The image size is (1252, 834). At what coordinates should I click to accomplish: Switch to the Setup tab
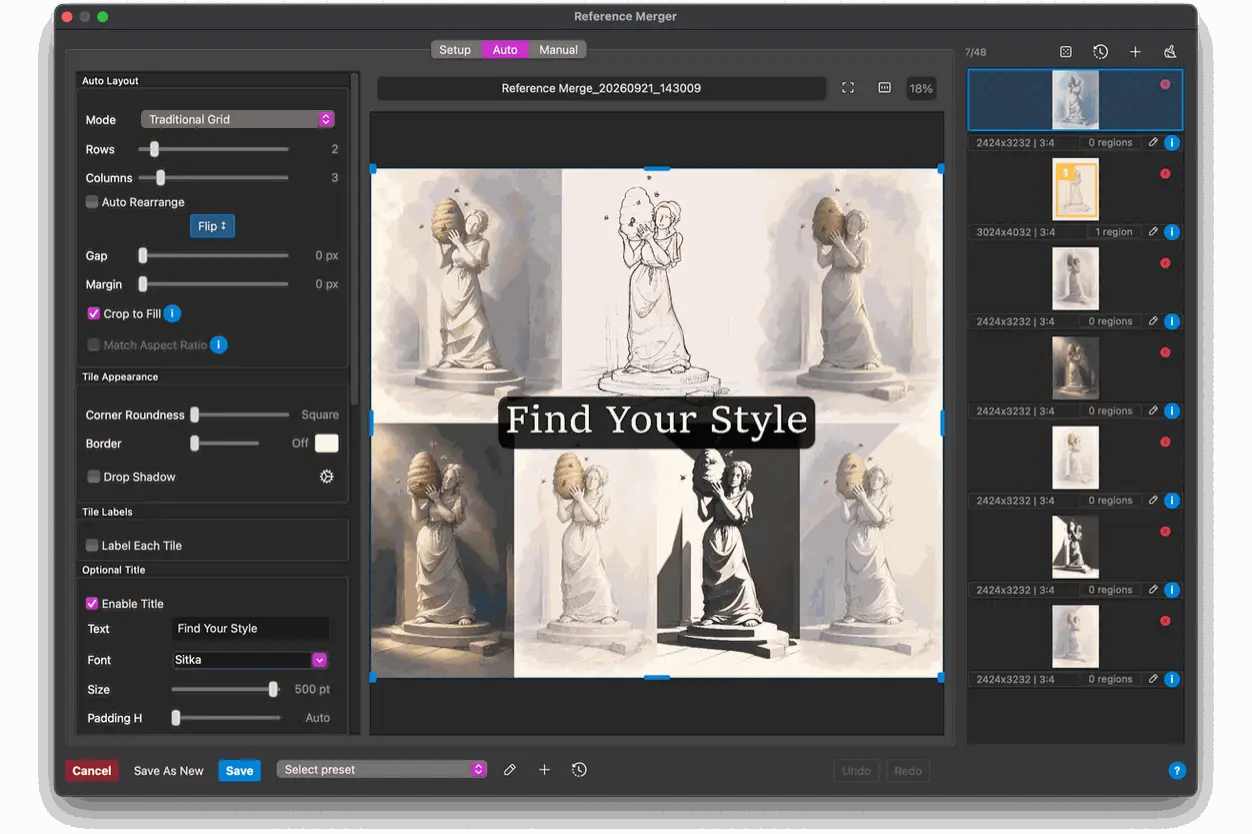click(455, 50)
